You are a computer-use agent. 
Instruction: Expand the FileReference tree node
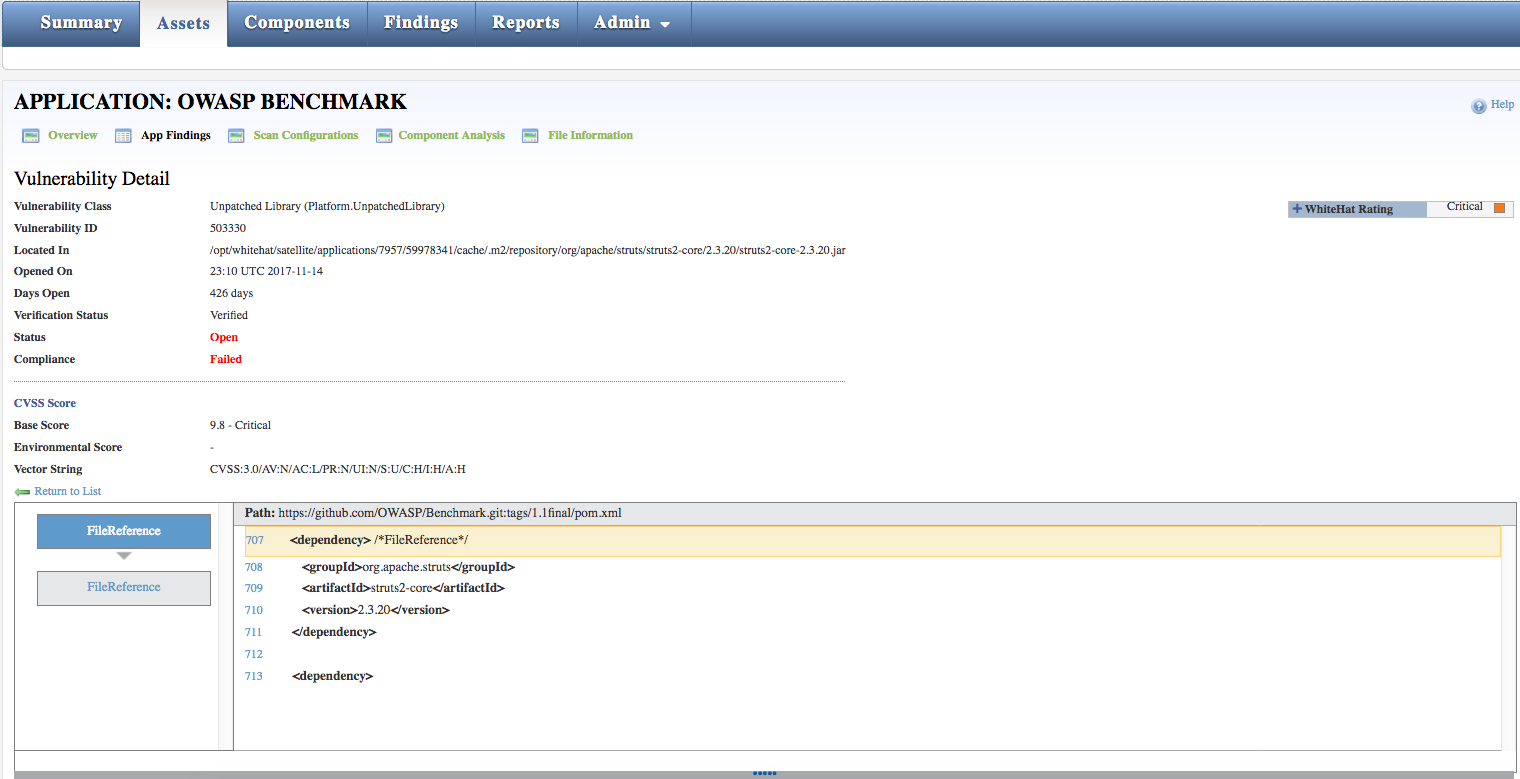pyautogui.click(x=123, y=531)
